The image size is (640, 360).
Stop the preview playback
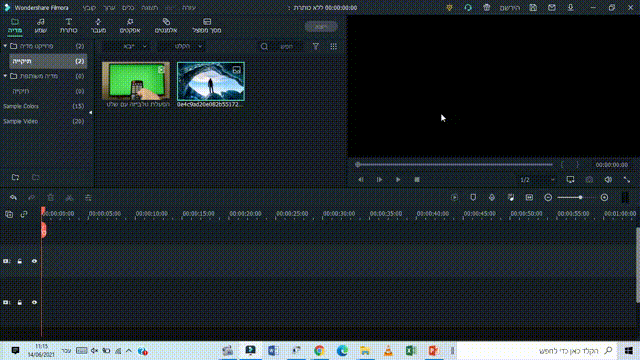pos(417,180)
